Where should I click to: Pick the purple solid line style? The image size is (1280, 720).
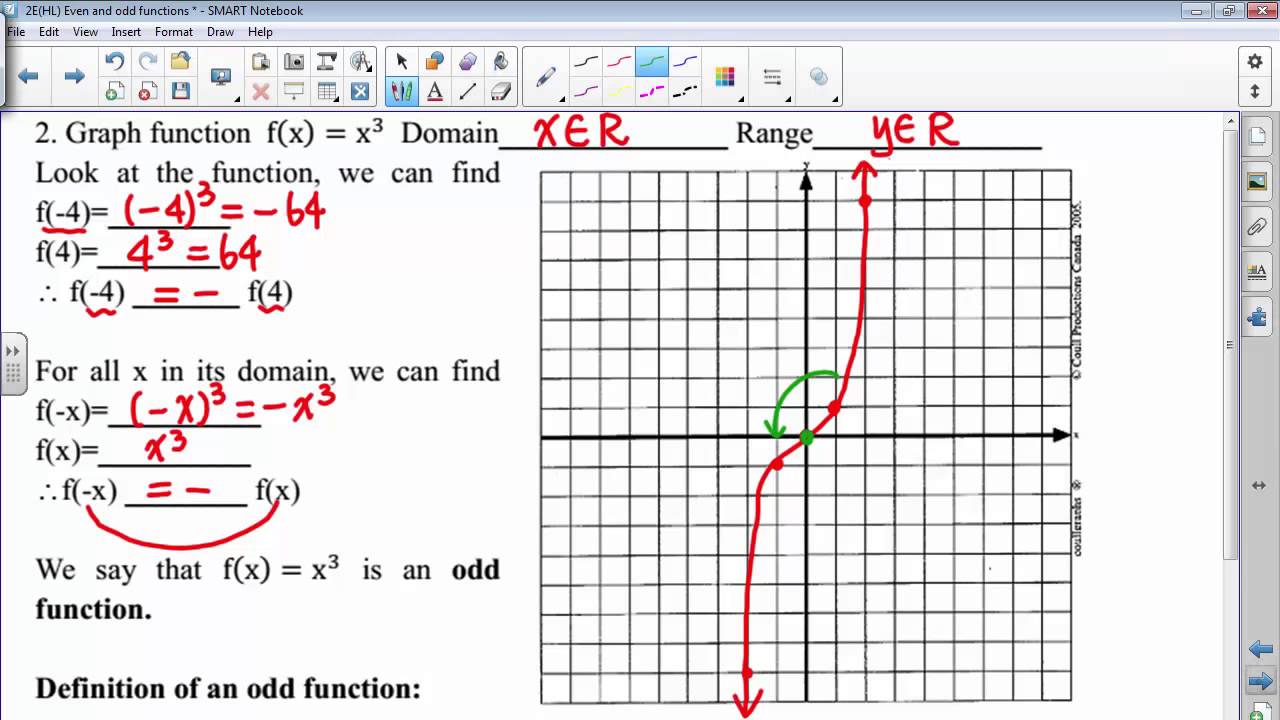pyautogui.click(x=586, y=92)
